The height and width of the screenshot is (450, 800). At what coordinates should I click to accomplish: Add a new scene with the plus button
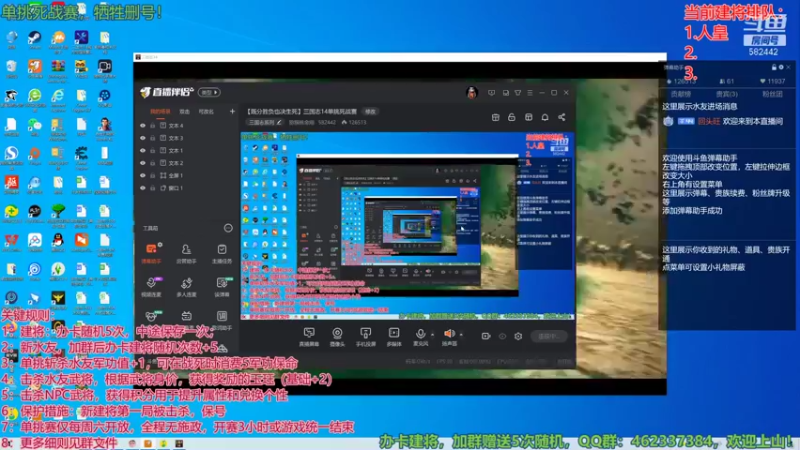click(x=232, y=111)
